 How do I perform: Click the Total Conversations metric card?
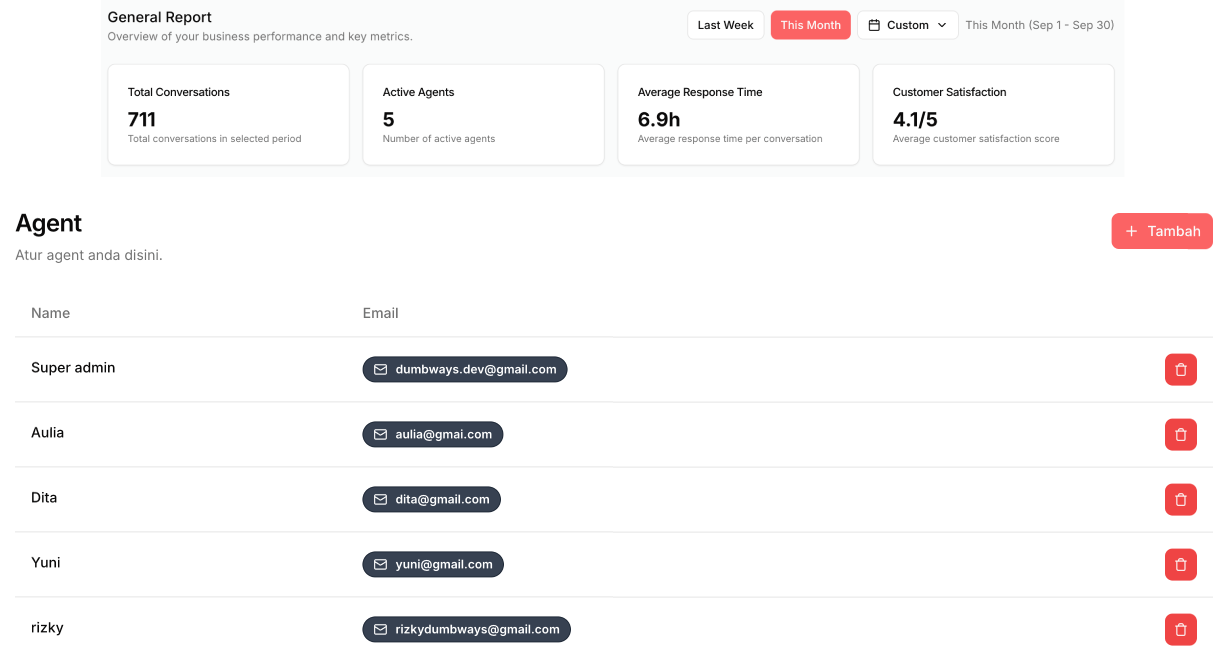click(228, 114)
